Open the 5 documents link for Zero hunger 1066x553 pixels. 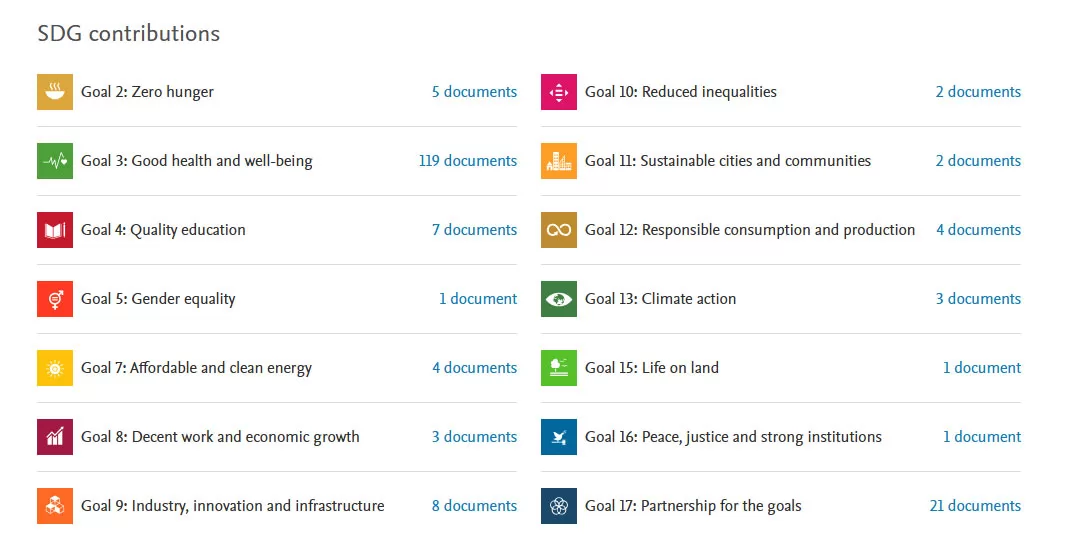click(x=475, y=92)
